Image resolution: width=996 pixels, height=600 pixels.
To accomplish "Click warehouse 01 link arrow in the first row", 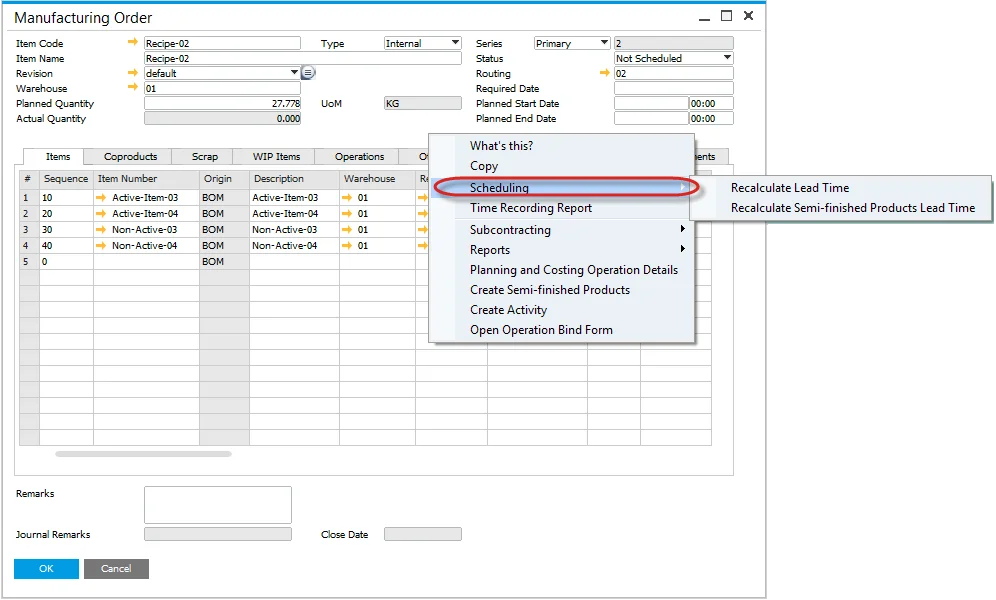I will tap(349, 198).
